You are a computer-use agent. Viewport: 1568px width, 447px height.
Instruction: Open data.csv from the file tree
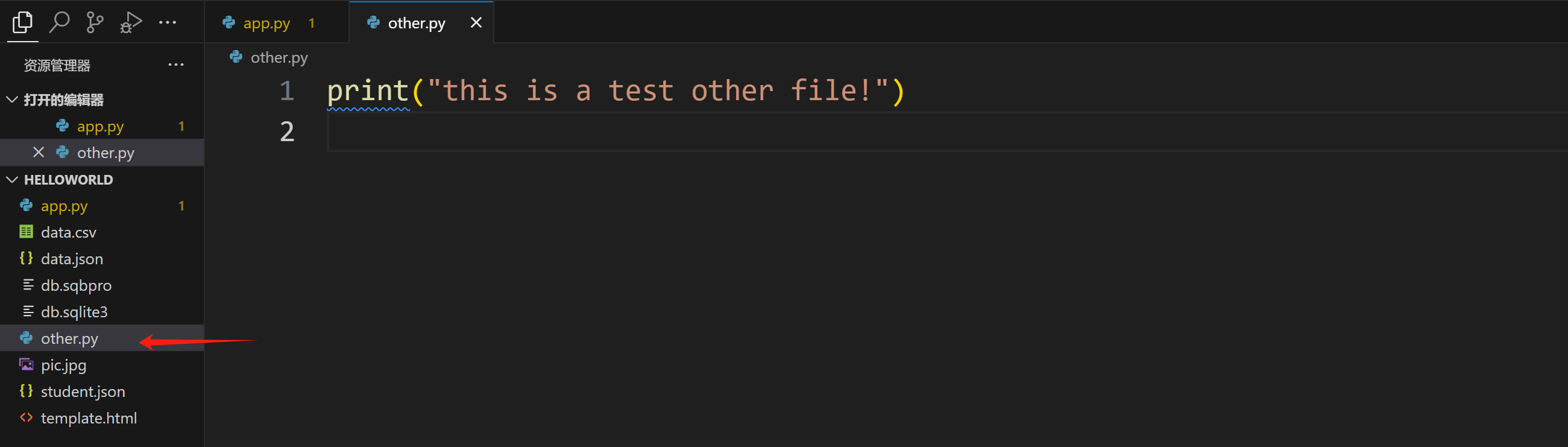click(68, 233)
